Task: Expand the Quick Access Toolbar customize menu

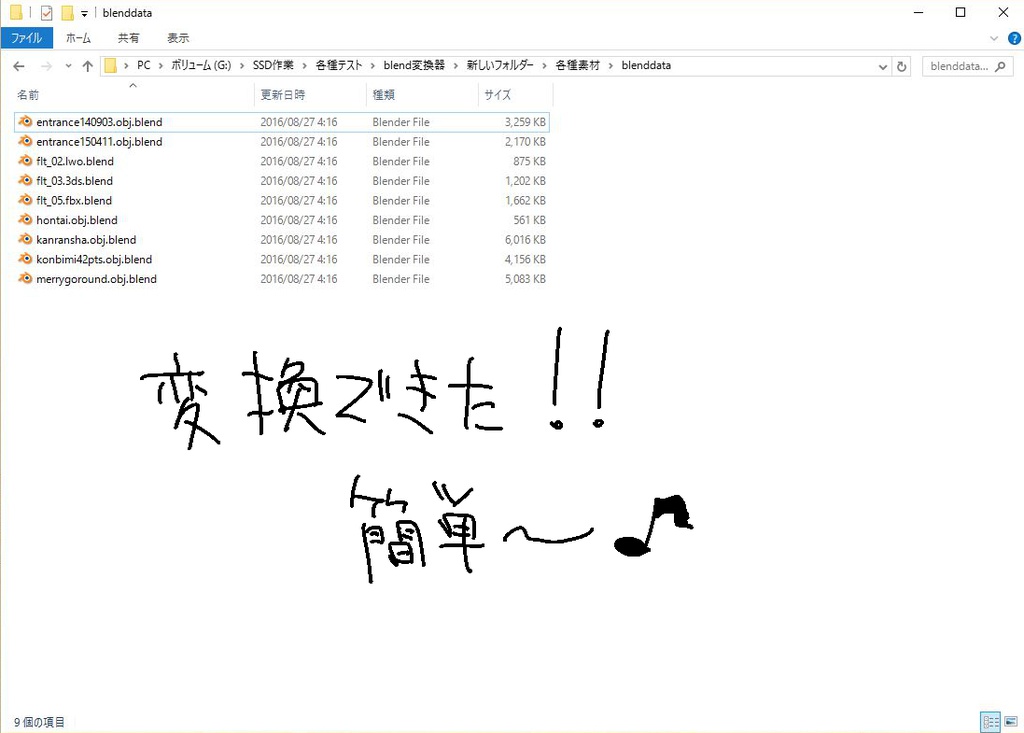Action: 83,12
